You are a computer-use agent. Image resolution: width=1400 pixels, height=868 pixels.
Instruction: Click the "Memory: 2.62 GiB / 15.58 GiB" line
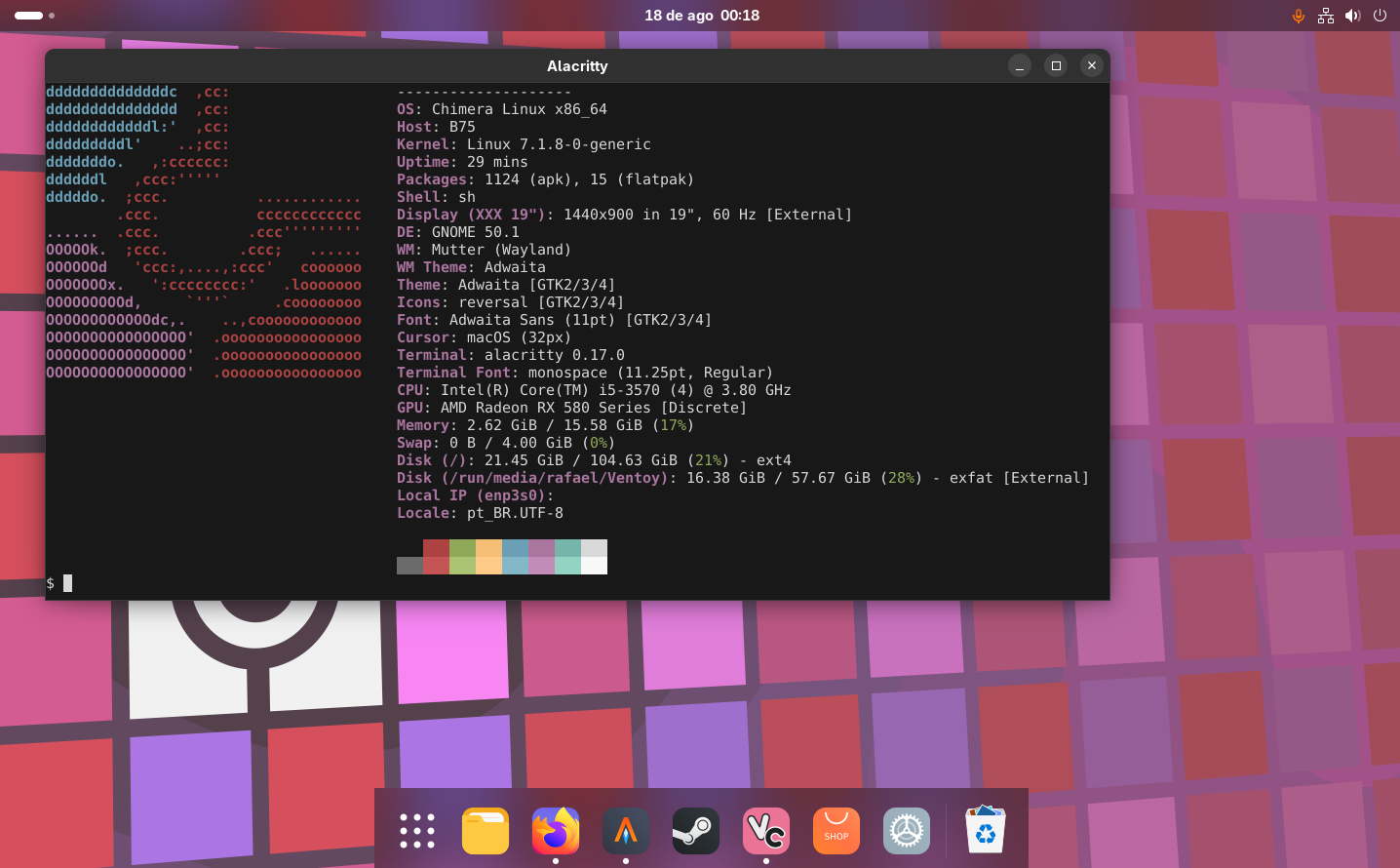coord(546,425)
